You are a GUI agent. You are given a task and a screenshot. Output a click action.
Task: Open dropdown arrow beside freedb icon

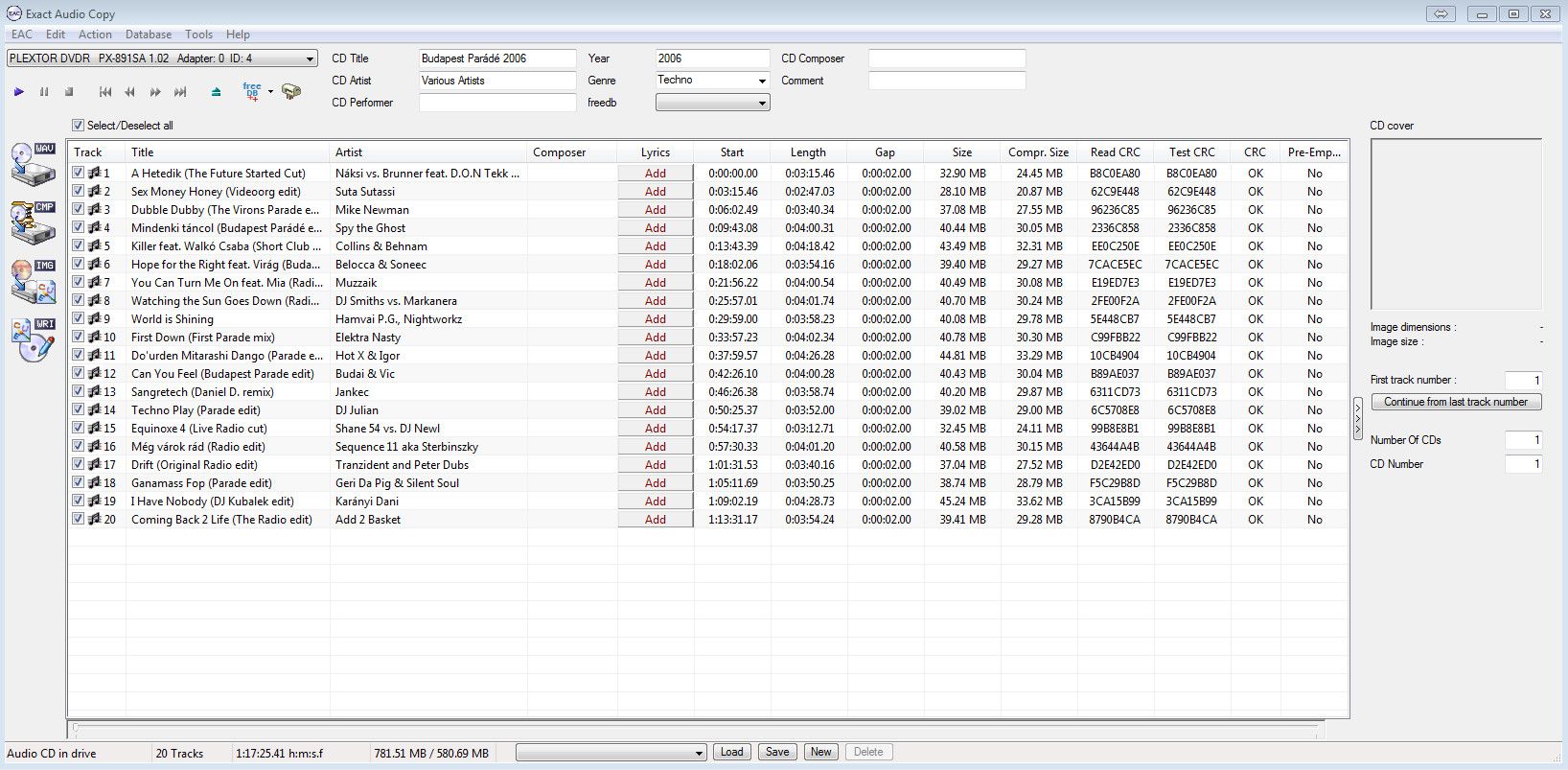click(x=270, y=92)
